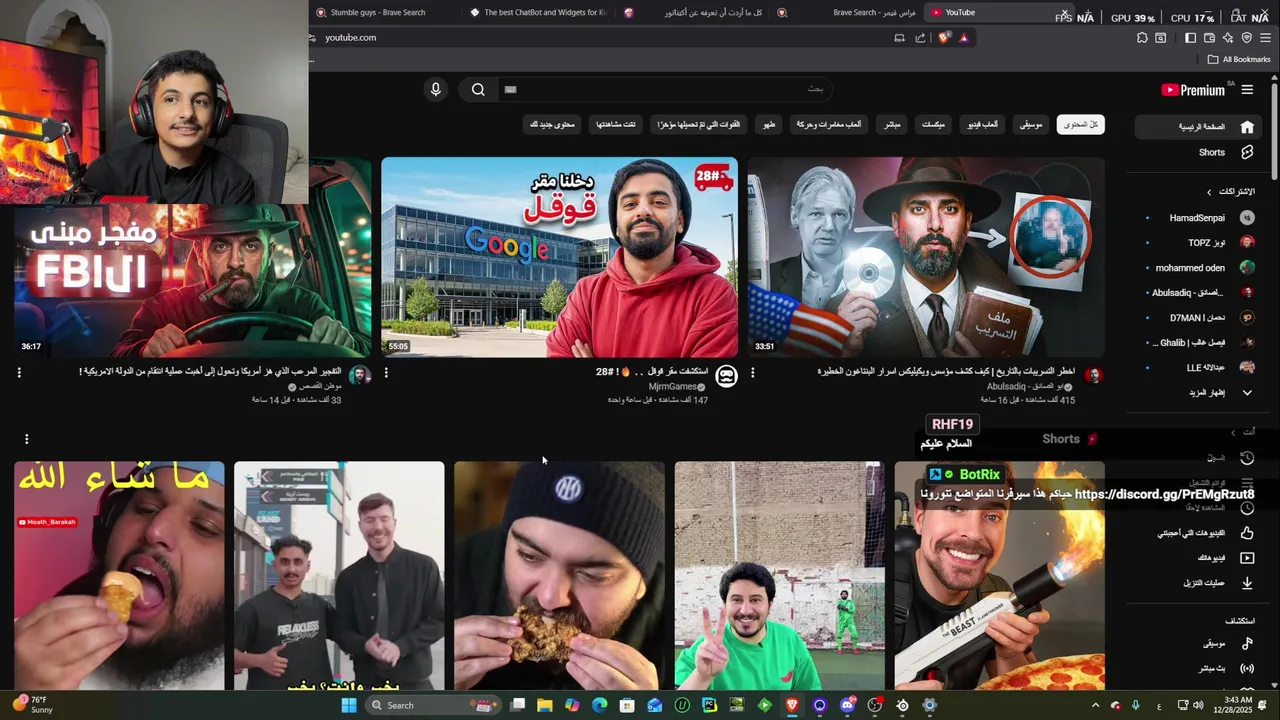The width and height of the screenshot is (1280, 720).
Task: Expand the Subscriptions section header arrow
Action: tap(1209, 191)
